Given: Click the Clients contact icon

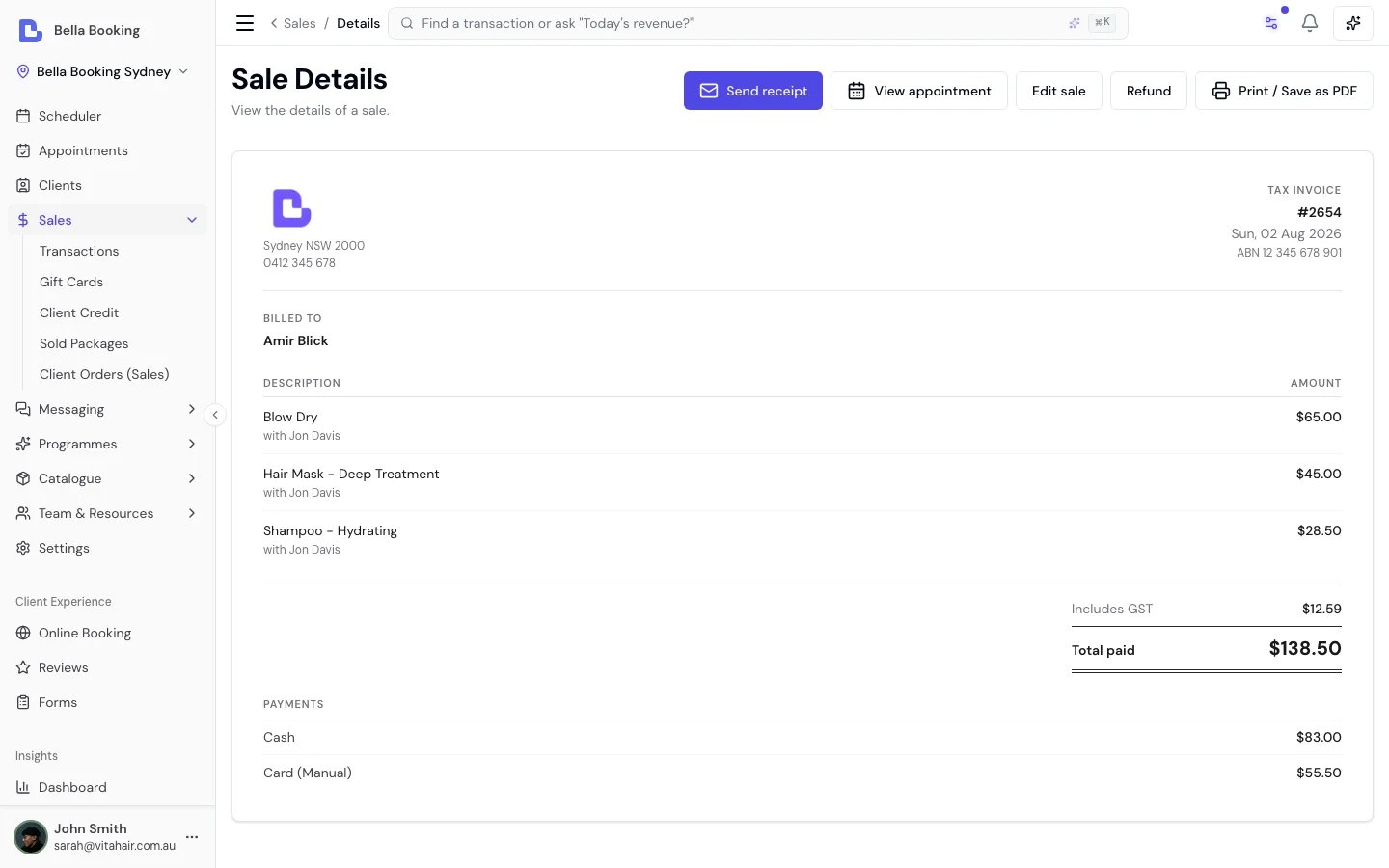Looking at the screenshot, I should click(x=23, y=185).
